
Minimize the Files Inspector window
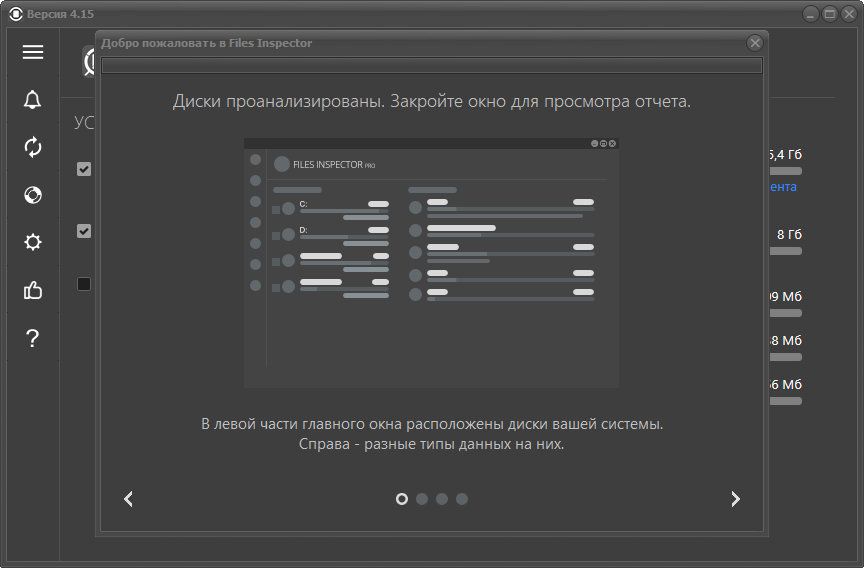[x=810, y=14]
